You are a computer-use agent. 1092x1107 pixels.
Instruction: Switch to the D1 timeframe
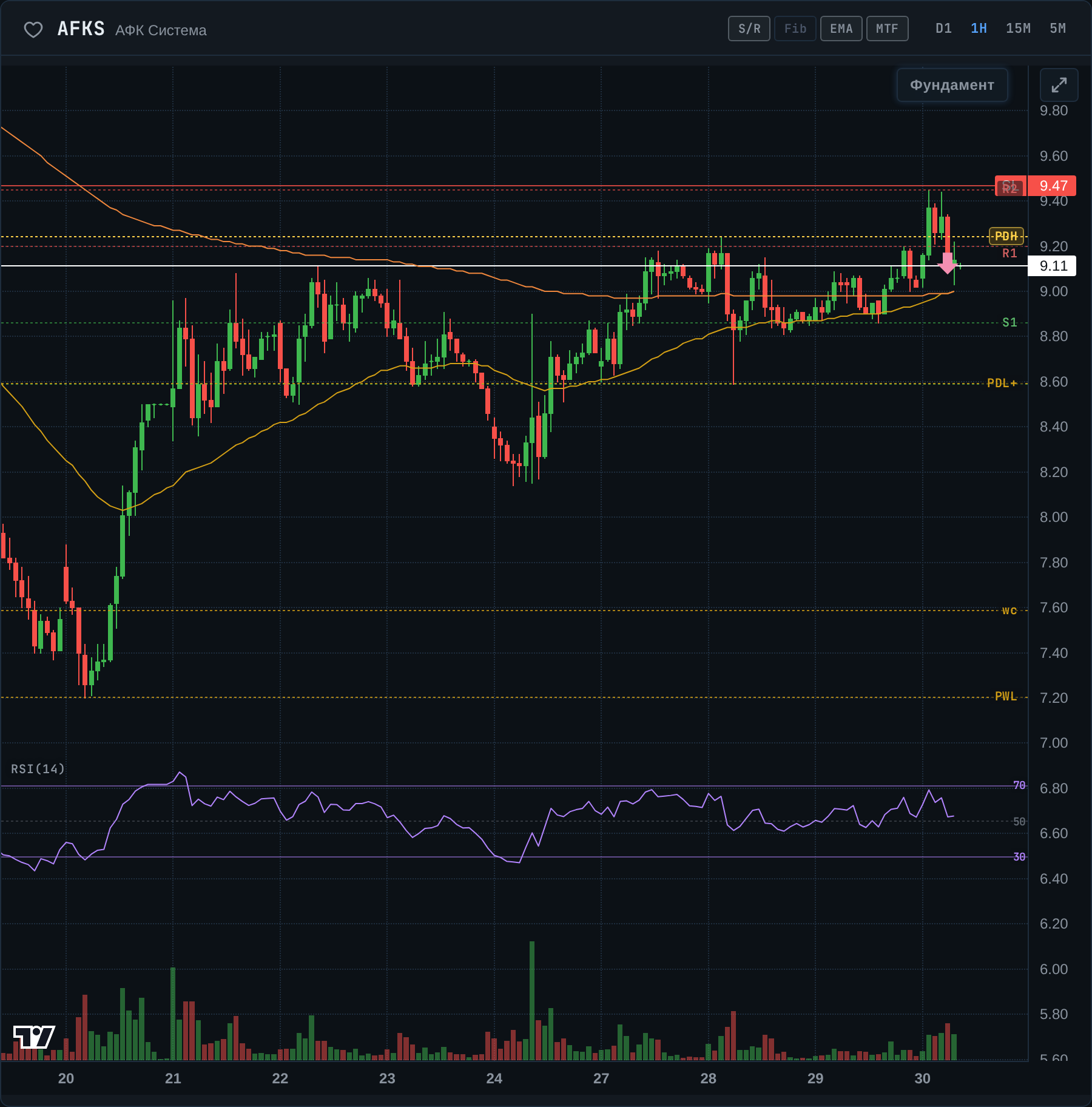[x=944, y=29]
